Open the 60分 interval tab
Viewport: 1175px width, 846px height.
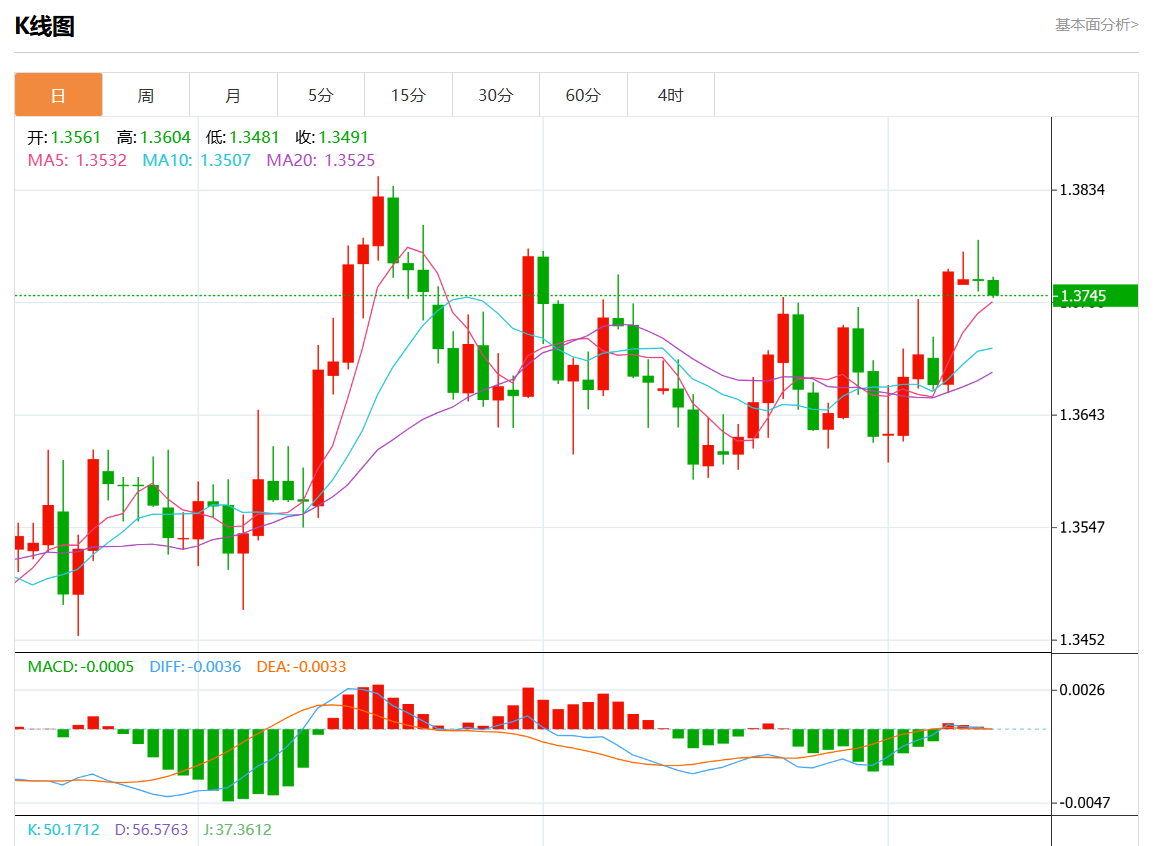point(583,95)
